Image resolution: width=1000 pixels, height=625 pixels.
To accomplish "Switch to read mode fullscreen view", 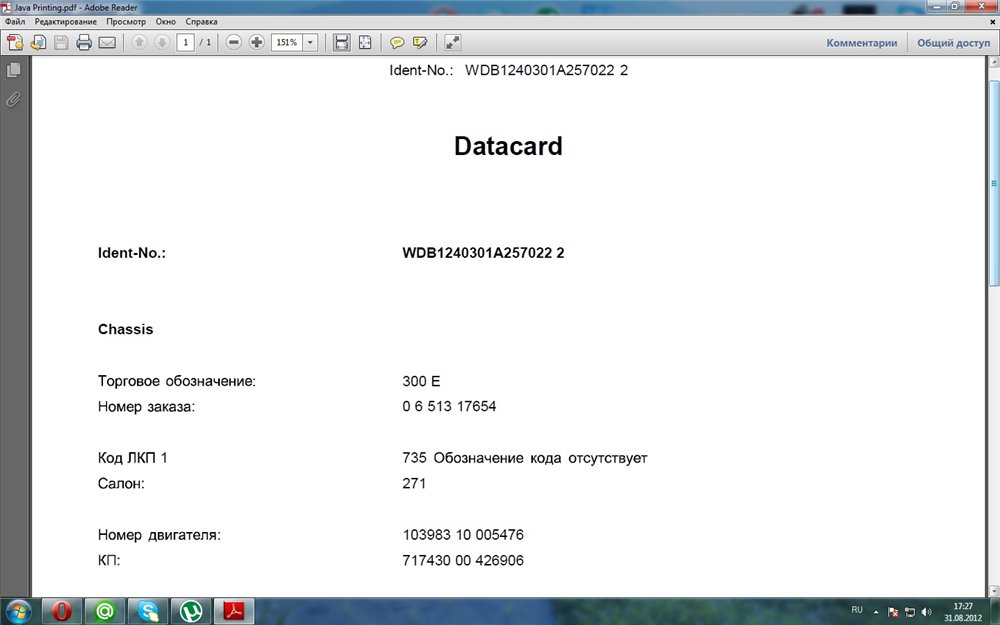I will click(x=452, y=42).
